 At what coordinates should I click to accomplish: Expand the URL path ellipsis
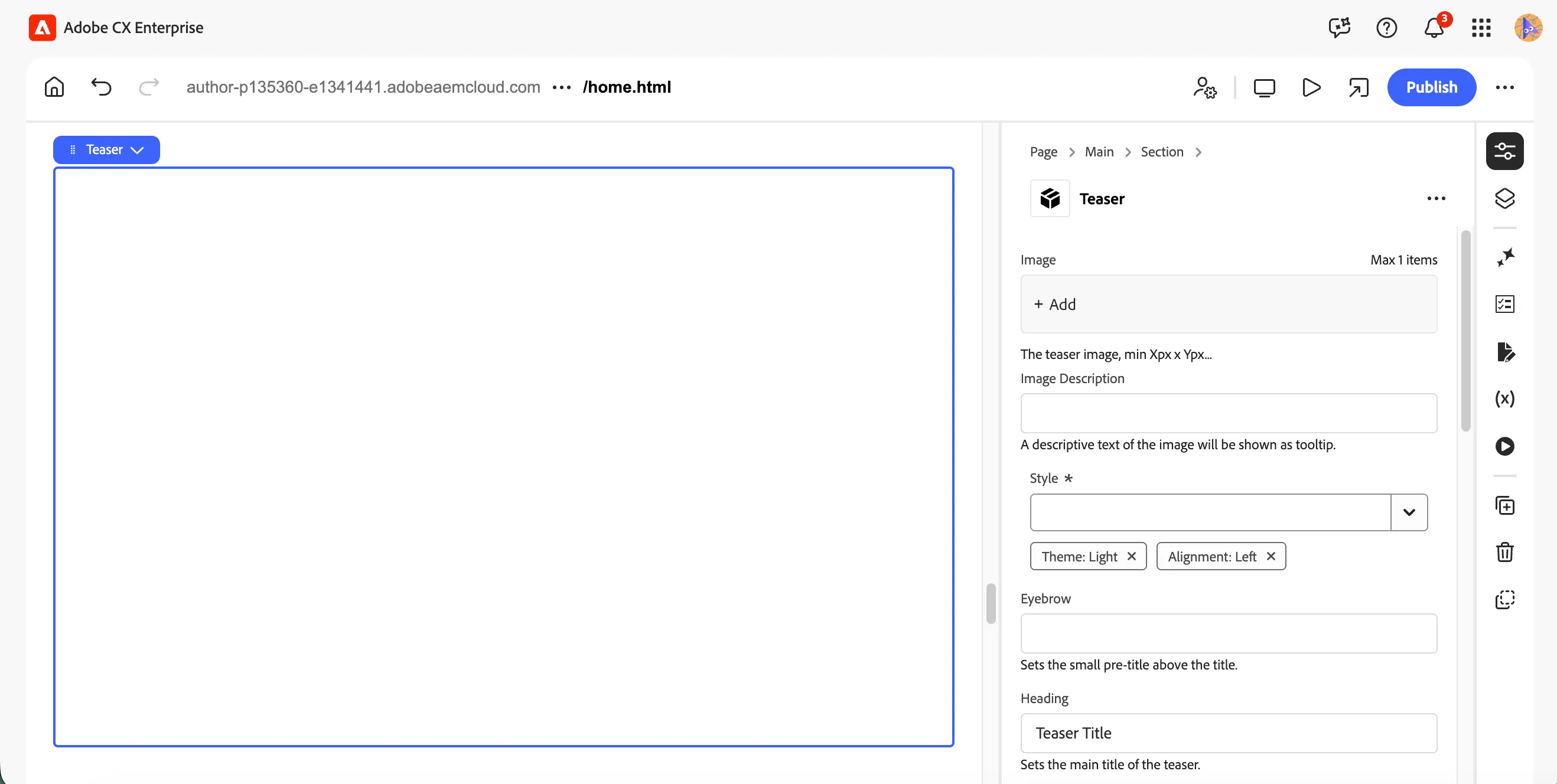[x=562, y=87]
